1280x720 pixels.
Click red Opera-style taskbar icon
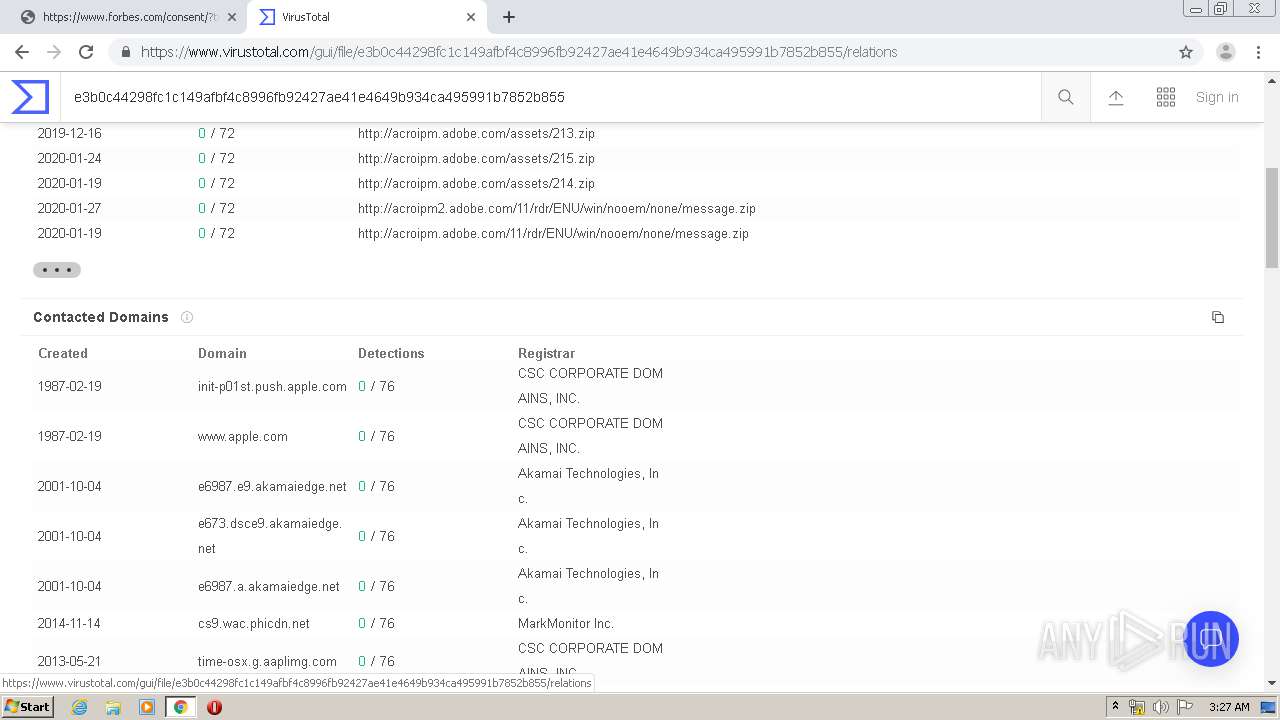pyautogui.click(x=214, y=707)
